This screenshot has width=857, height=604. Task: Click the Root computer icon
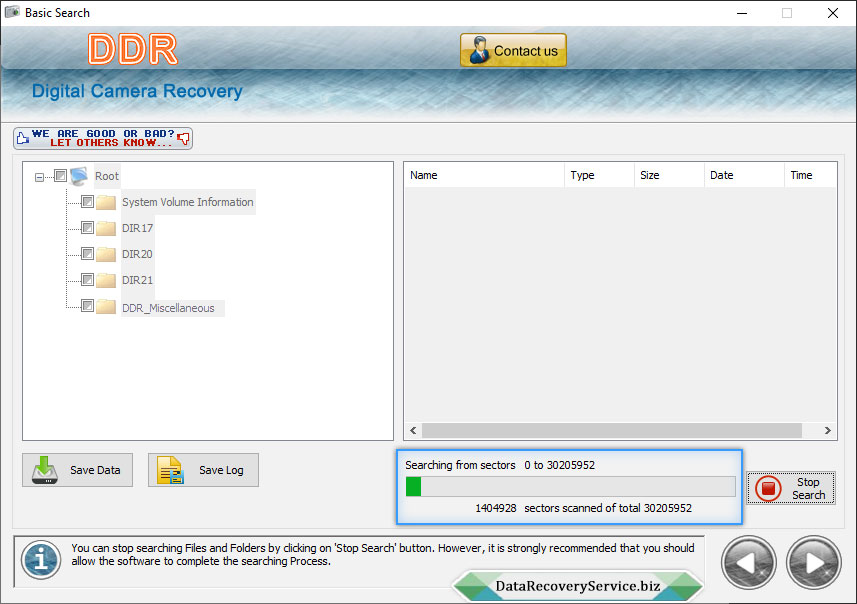click(x=79, y=176)
